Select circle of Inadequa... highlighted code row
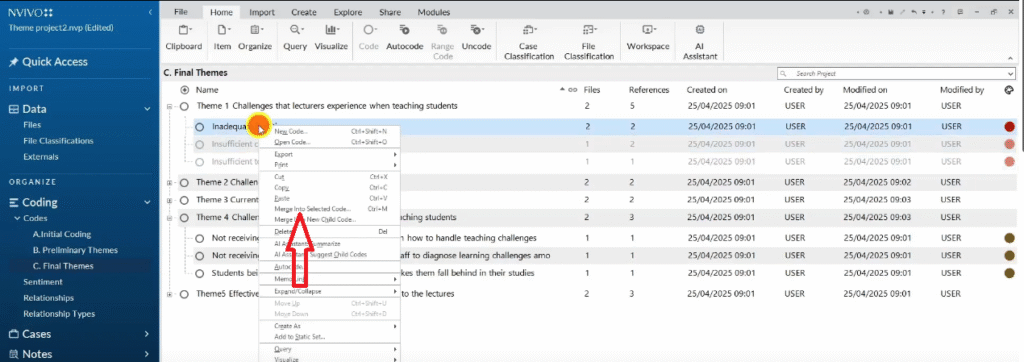The image size is (1024, 362). click(x=200, y=127)
